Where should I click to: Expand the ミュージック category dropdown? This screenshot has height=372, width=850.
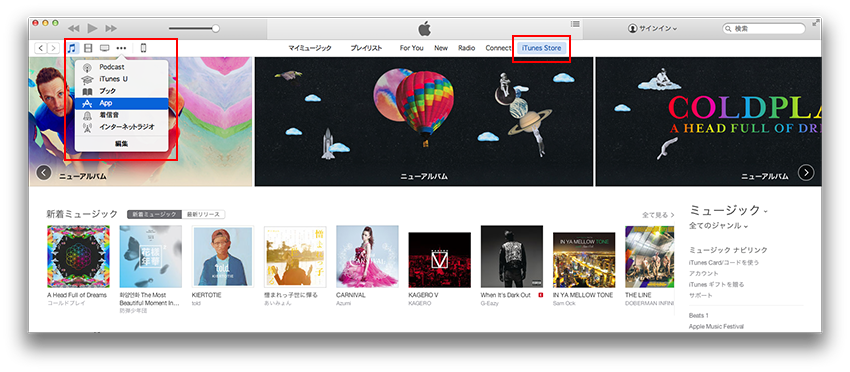729,210
